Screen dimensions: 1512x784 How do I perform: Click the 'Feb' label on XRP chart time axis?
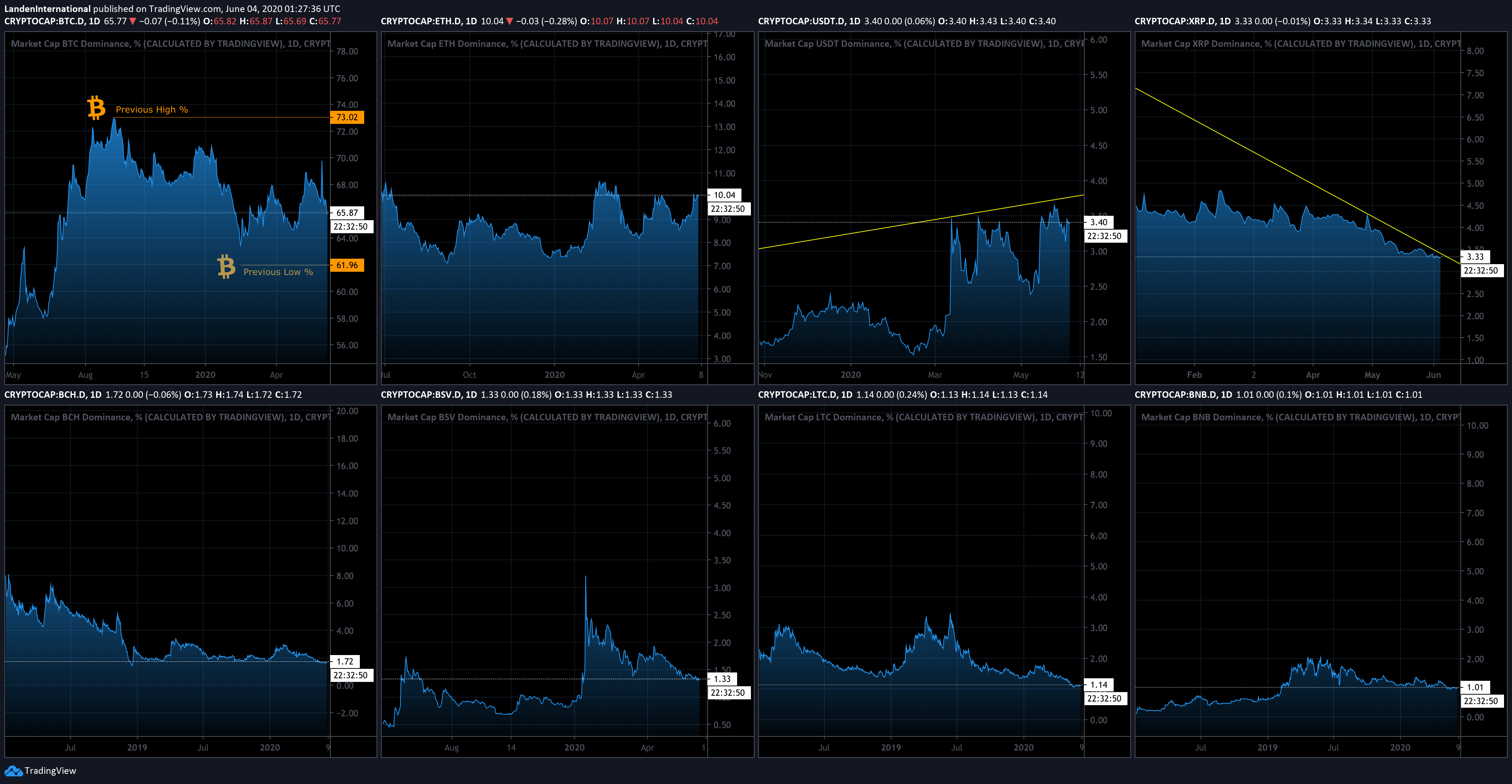click(1194, 375)
